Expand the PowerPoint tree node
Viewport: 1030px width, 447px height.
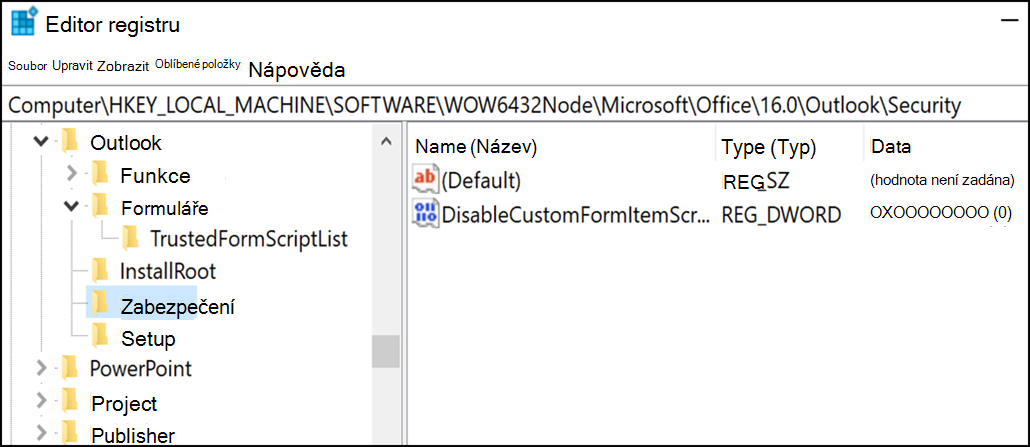pos(41,367)
